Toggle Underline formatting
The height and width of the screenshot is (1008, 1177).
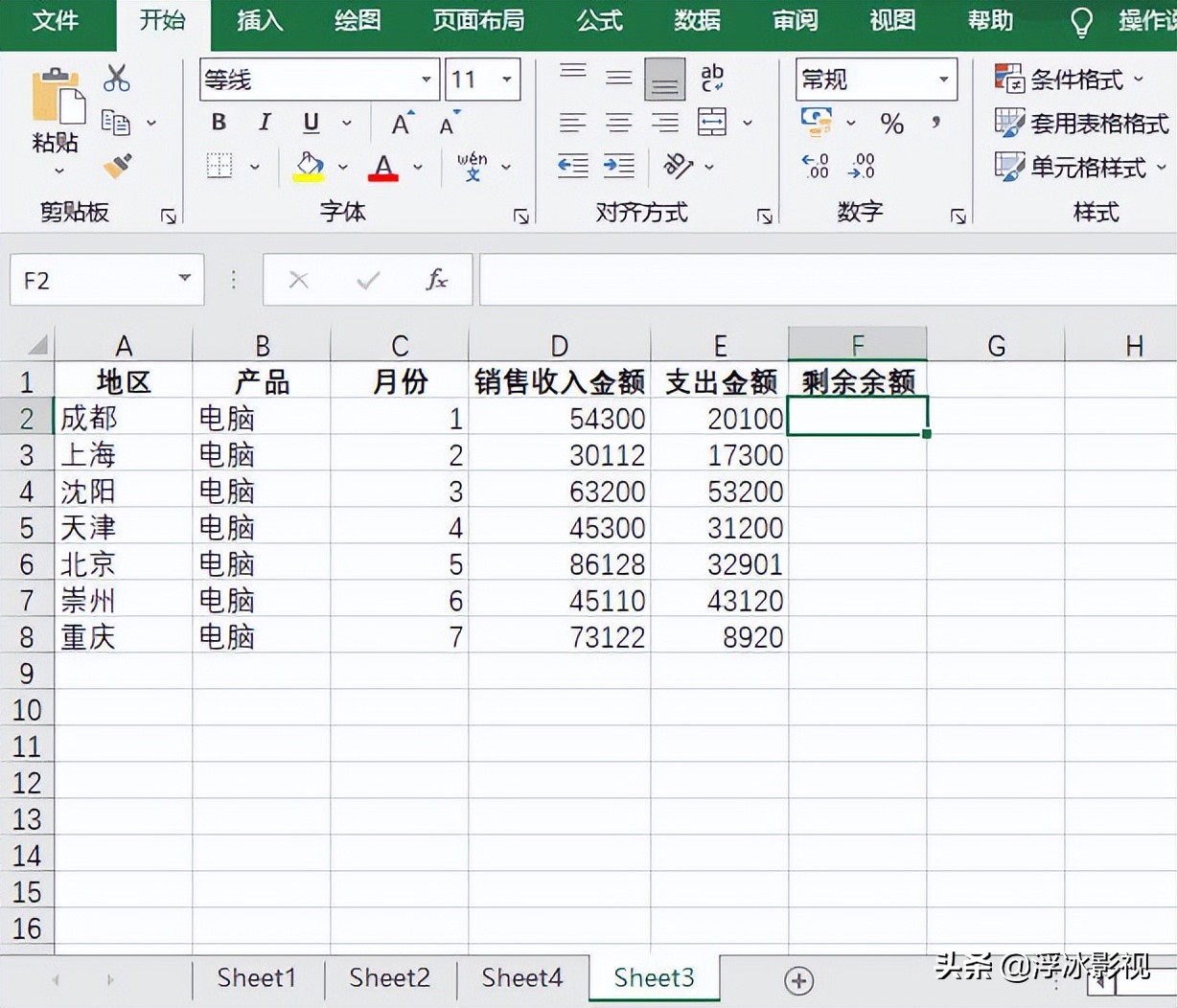311,123
